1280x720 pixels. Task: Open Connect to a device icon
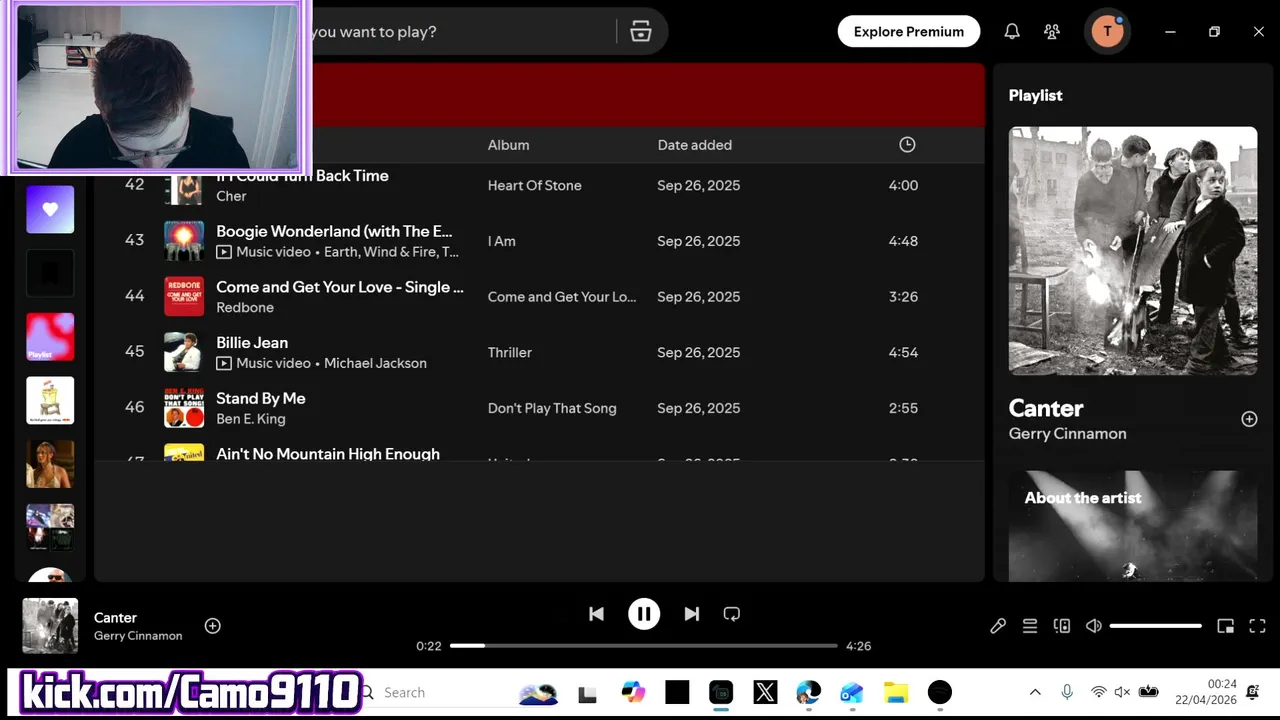pos(1062,626)
